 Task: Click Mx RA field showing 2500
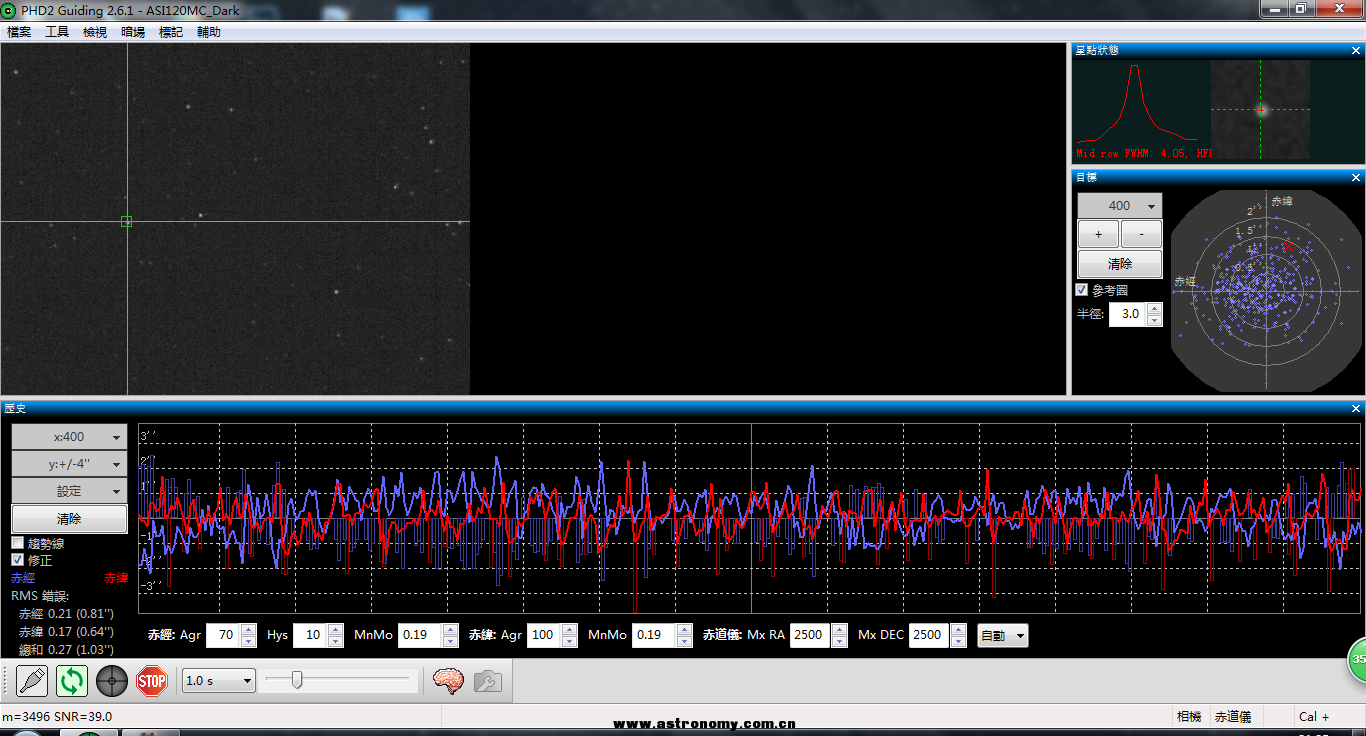pos(810,635)
